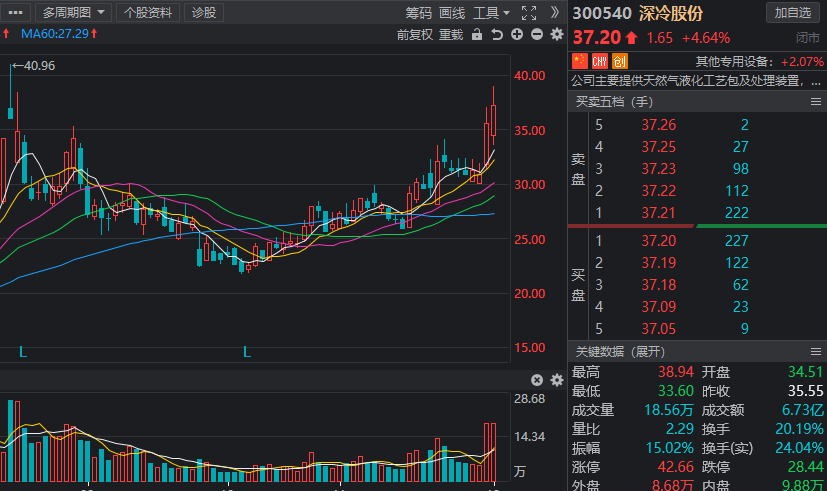Click the undo arrow icon above chart
The height and width of the screenshot is (491, 827).
(497, 35)
